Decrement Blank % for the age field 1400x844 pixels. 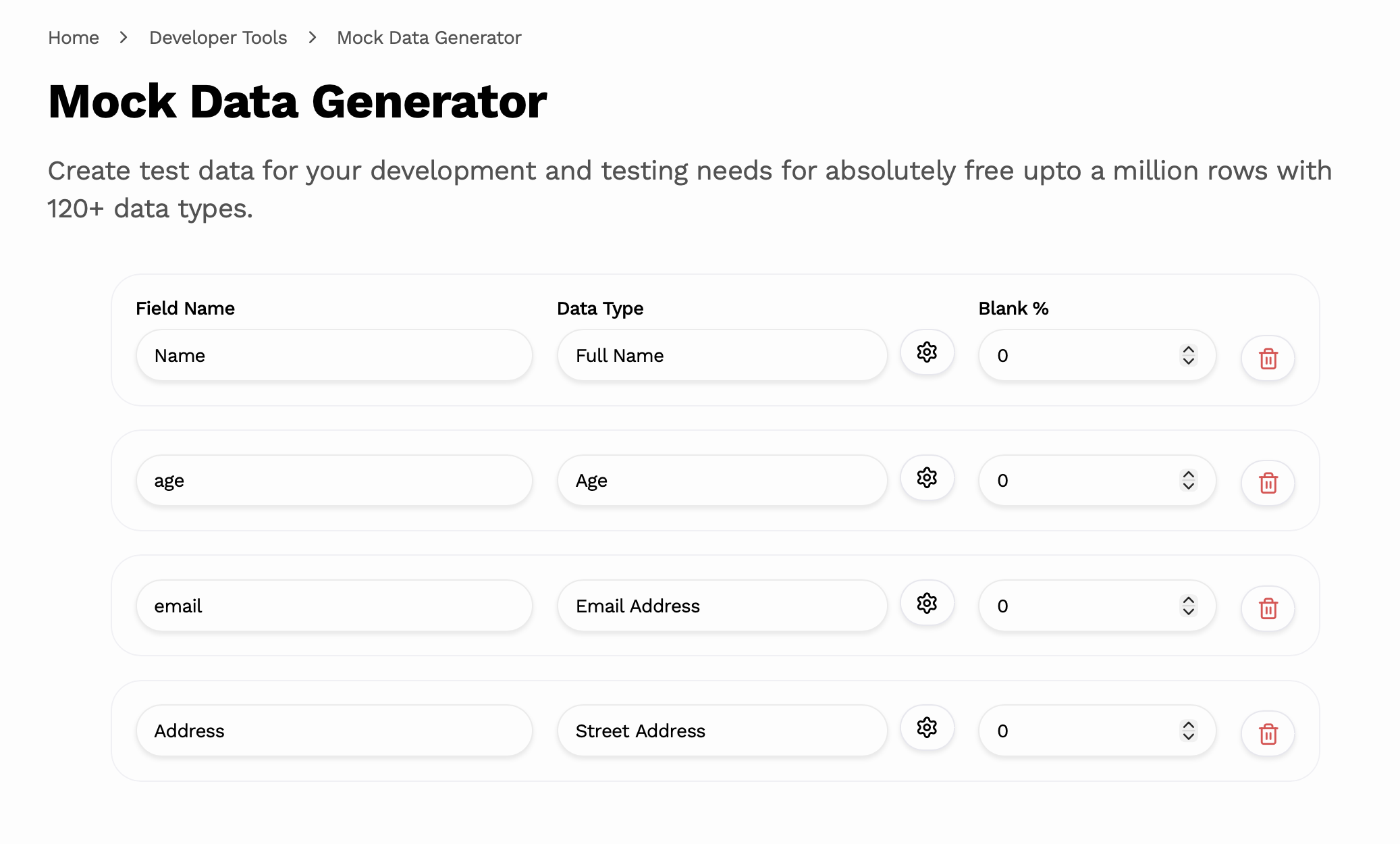click(1189, 485)
